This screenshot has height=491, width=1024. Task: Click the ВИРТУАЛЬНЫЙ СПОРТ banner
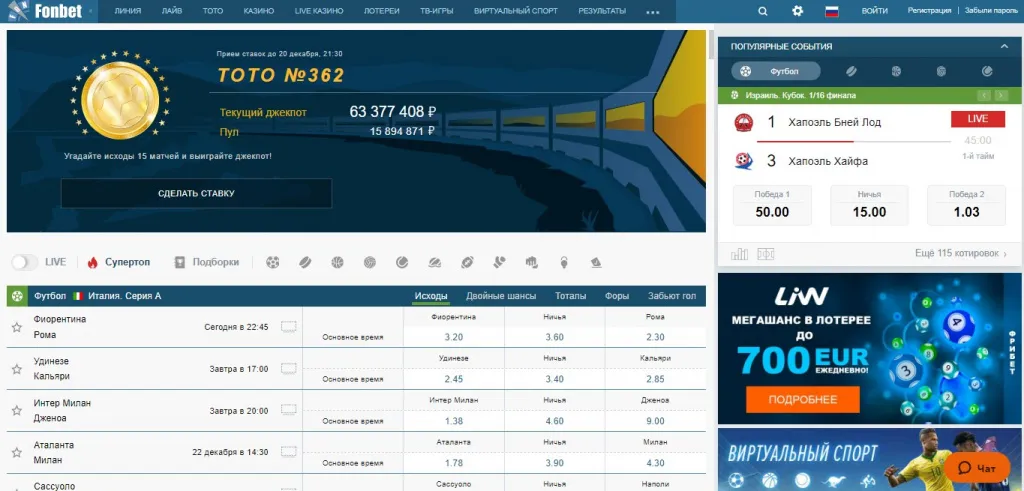pyautogui.click(x=870, y=459)
